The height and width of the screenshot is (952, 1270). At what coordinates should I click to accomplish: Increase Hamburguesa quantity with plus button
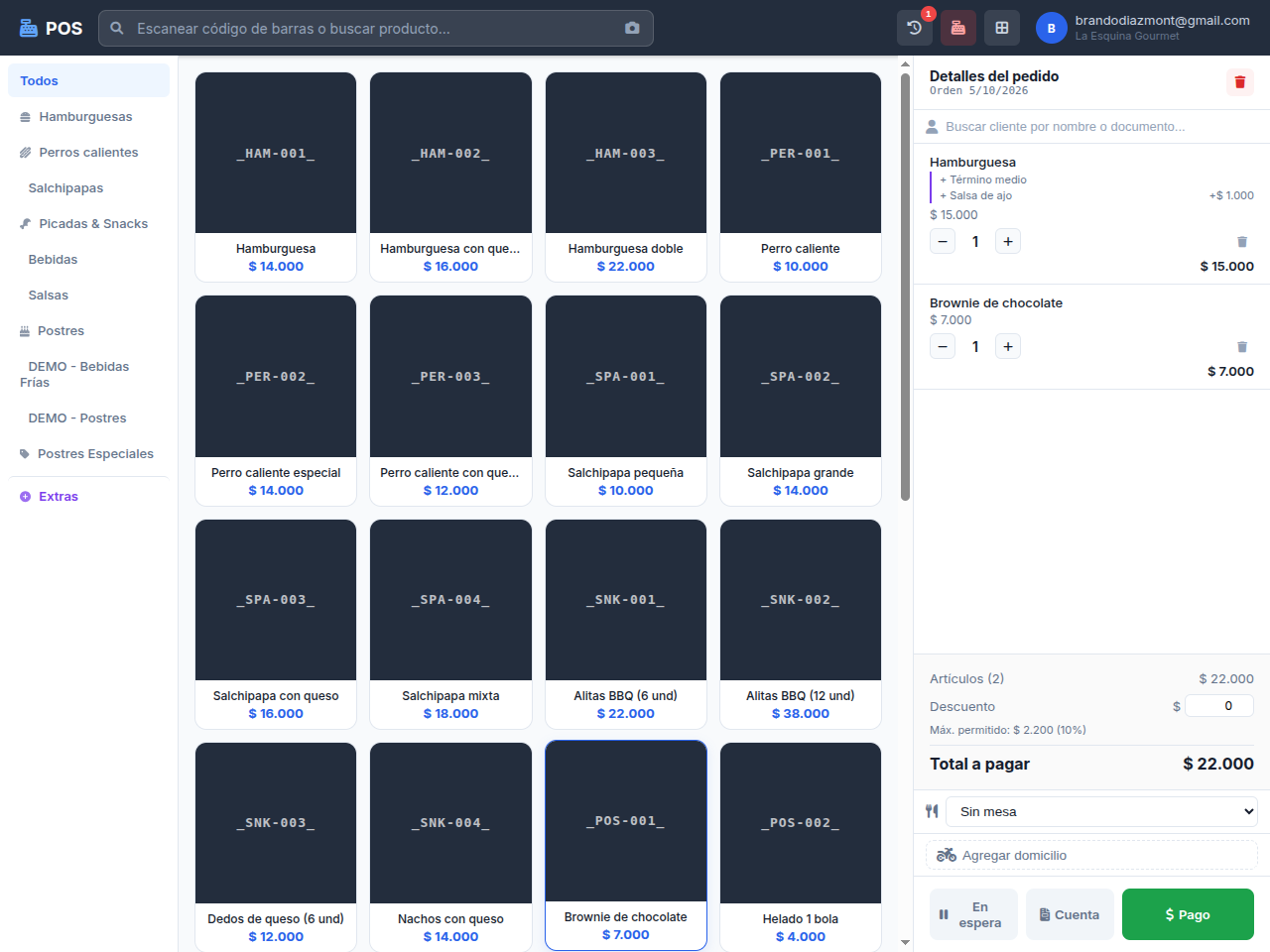tap(1008, 241)
